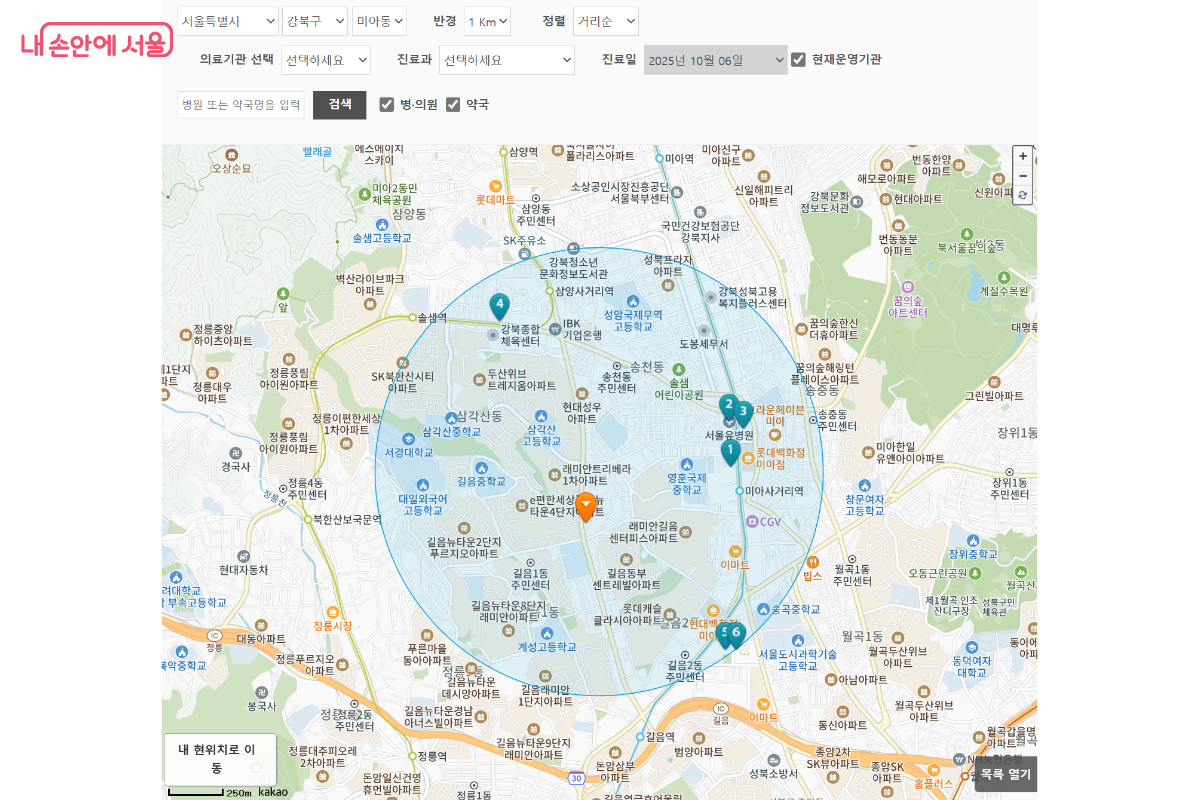Viewport: 1200px width, 800px height.
Task: Zoom in the map with plus
Action: coord(1022,157)
